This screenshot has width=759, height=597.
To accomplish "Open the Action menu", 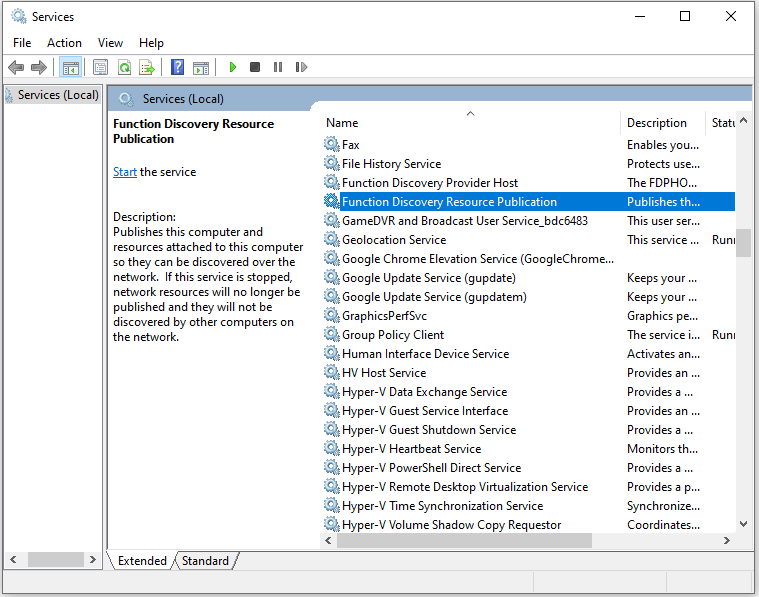I will (x=64, y=43).
